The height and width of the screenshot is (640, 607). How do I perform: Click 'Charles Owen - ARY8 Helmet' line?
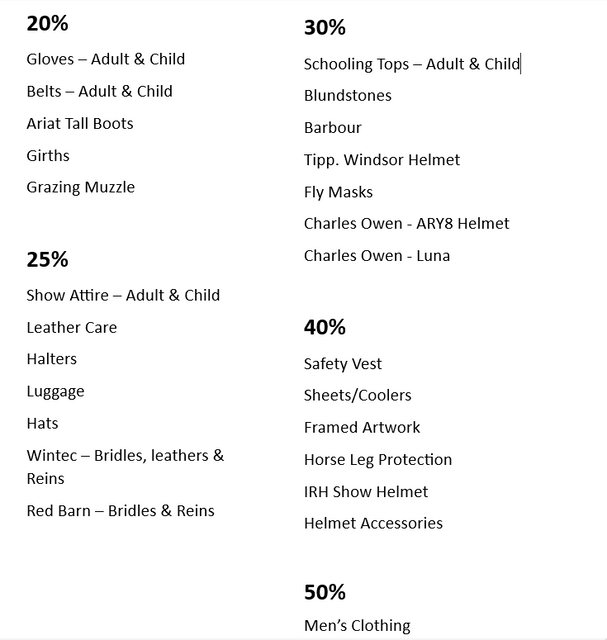click(x=407, y=224)
